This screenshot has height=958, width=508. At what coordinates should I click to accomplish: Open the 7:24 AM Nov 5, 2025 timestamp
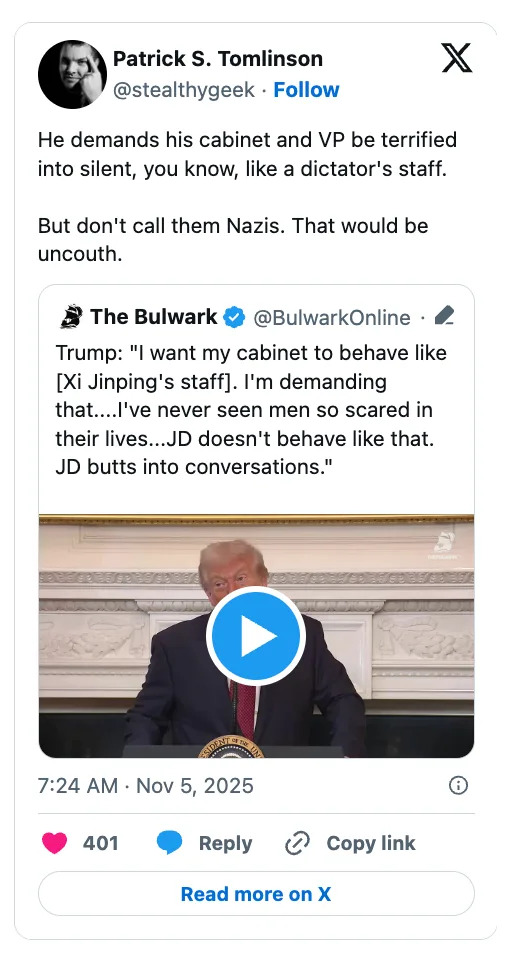[145, 786]
